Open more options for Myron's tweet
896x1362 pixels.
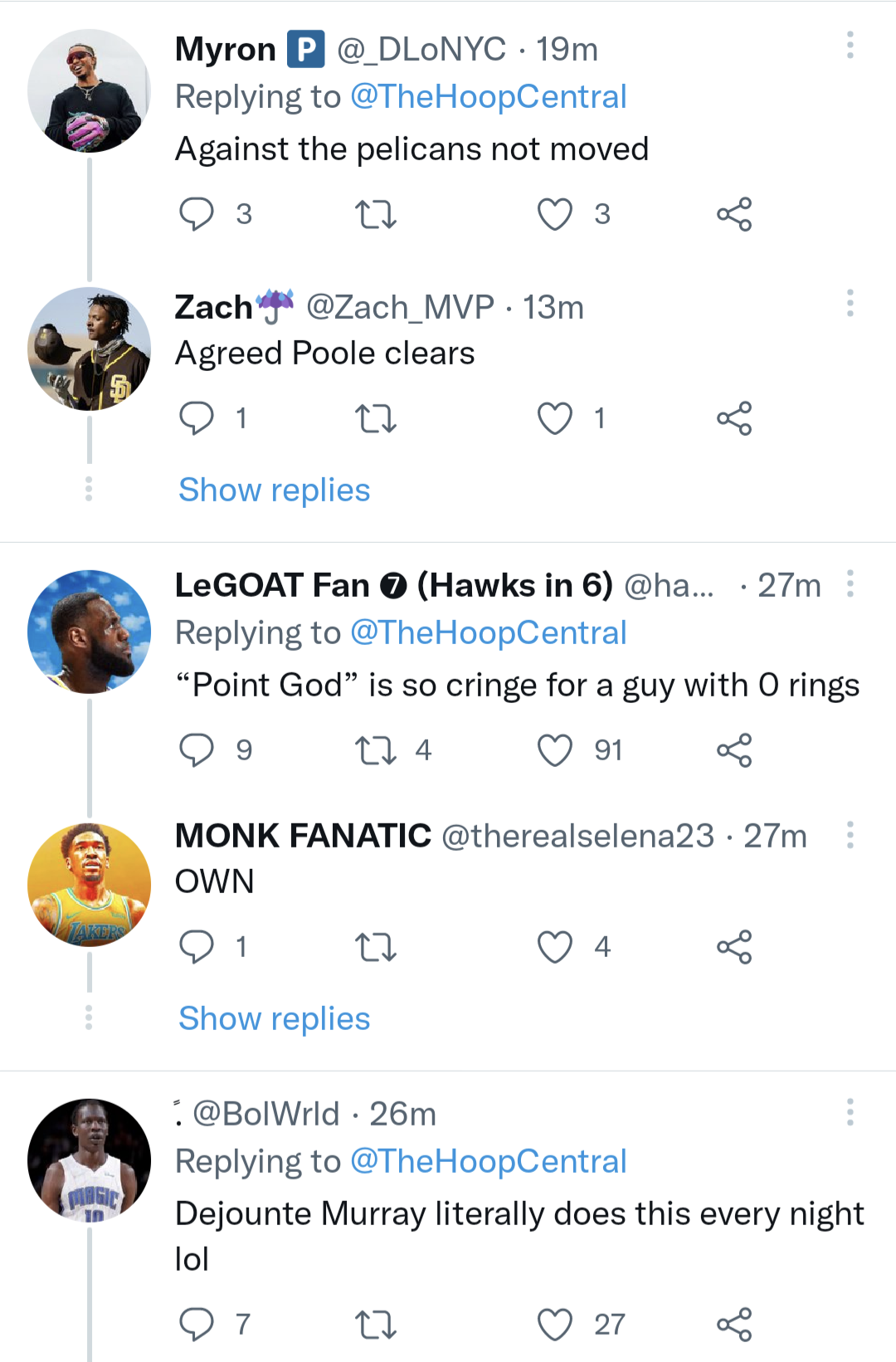pyautogui.click(x=850, y=46)
